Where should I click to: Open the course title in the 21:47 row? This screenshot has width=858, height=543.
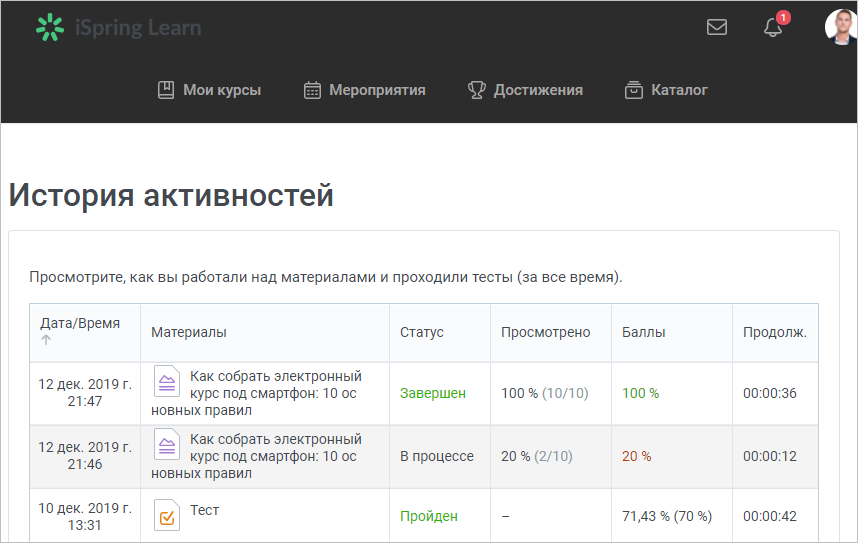point(256,393)
